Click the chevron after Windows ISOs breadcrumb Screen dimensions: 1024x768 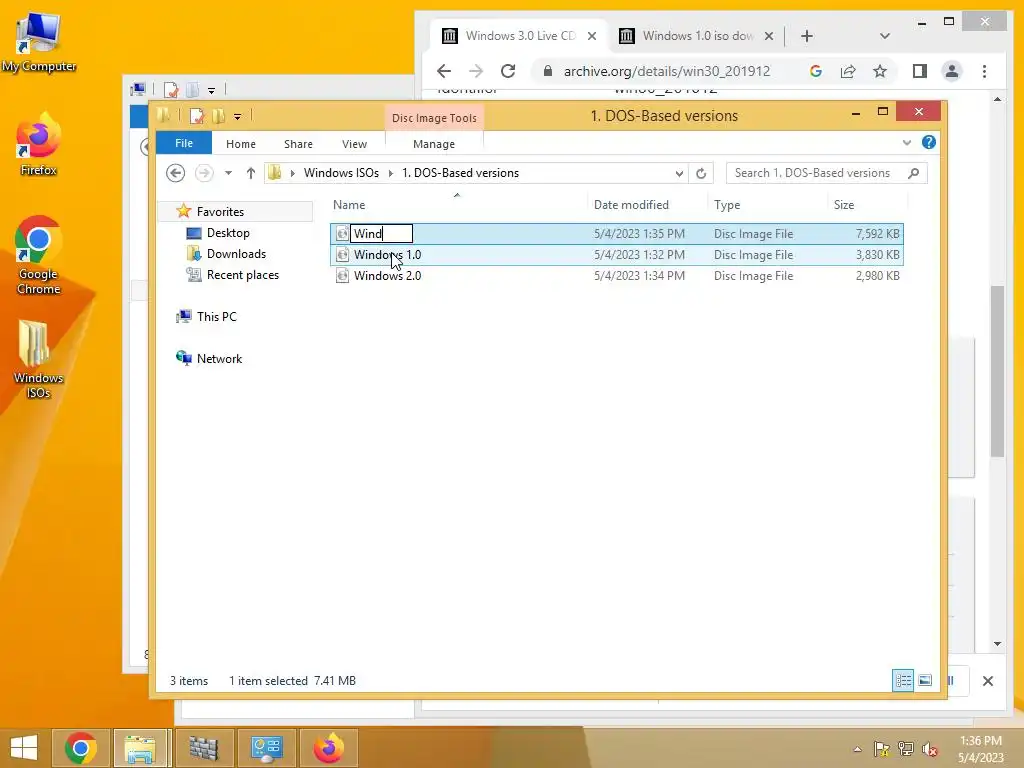[391, 173]
